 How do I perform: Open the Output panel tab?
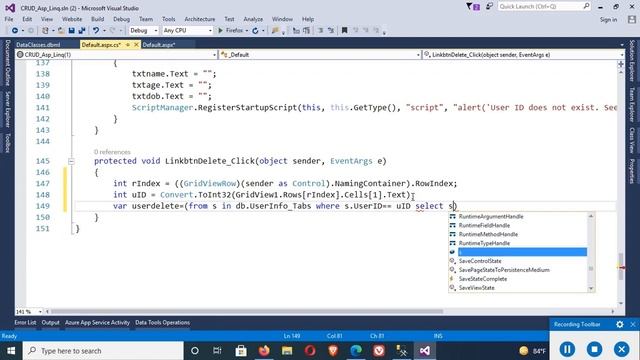(x=50, y=323)
